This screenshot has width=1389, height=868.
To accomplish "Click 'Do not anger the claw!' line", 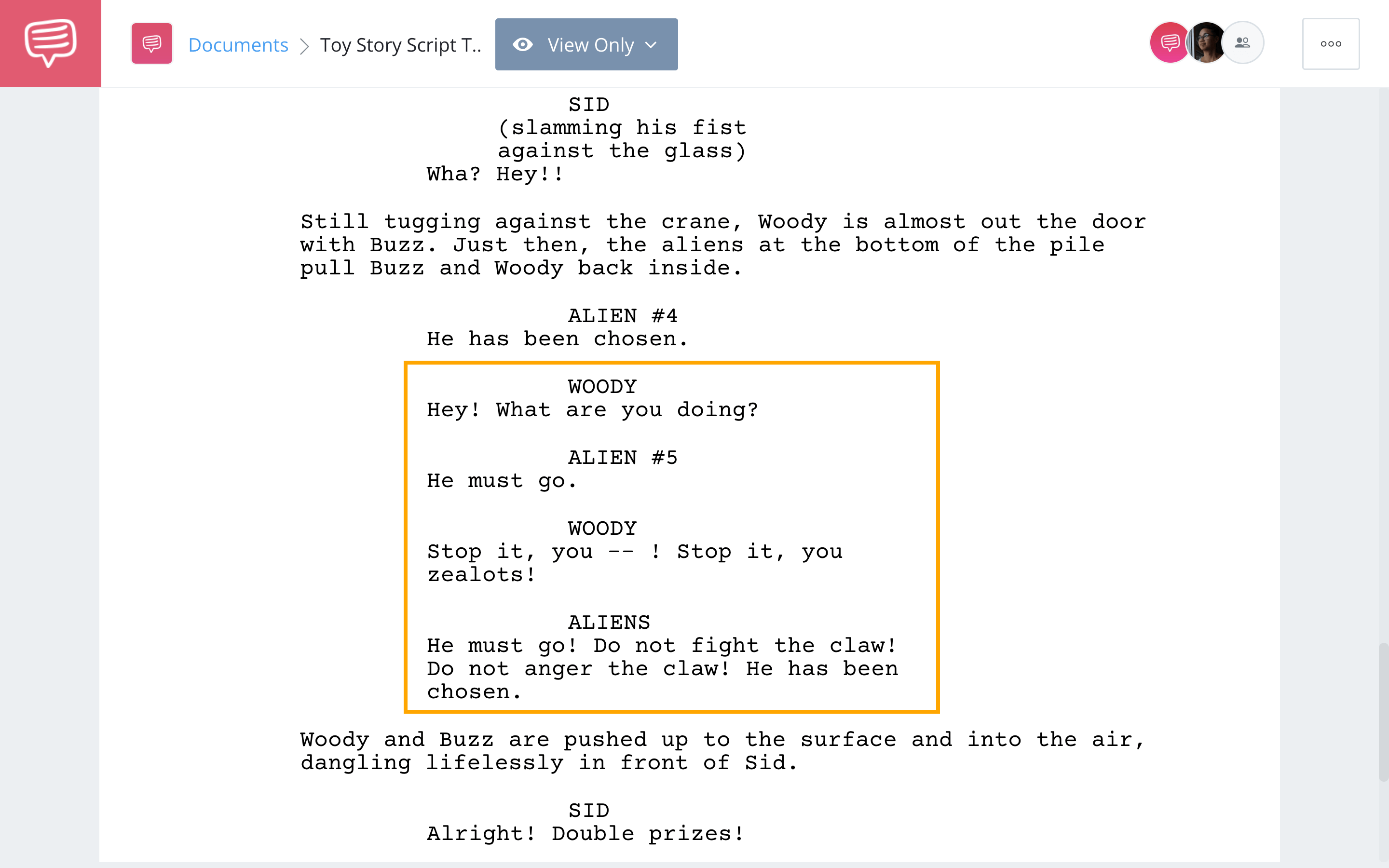I will tap(579, 669).
